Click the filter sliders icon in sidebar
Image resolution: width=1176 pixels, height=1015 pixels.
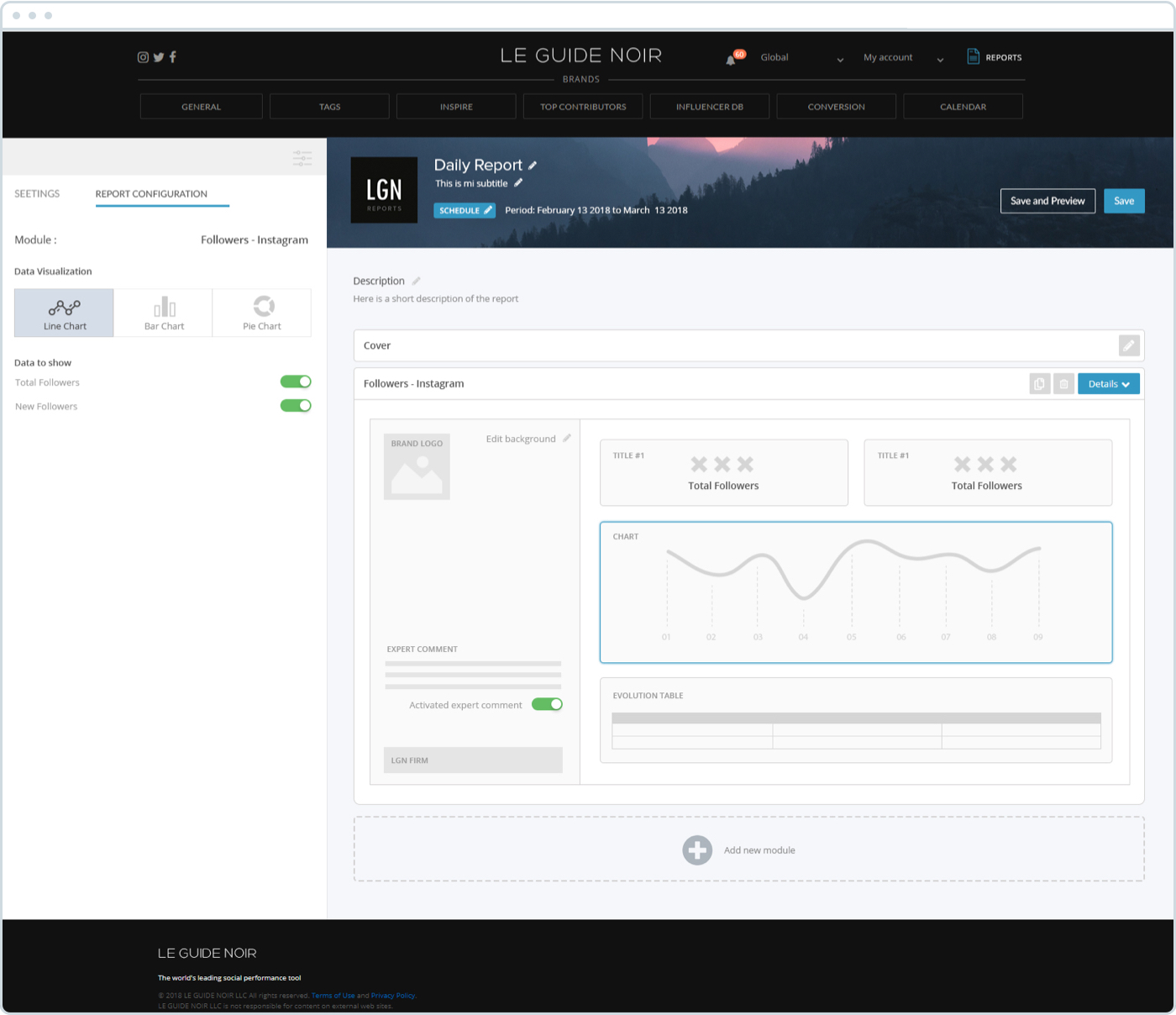point(302,157)
